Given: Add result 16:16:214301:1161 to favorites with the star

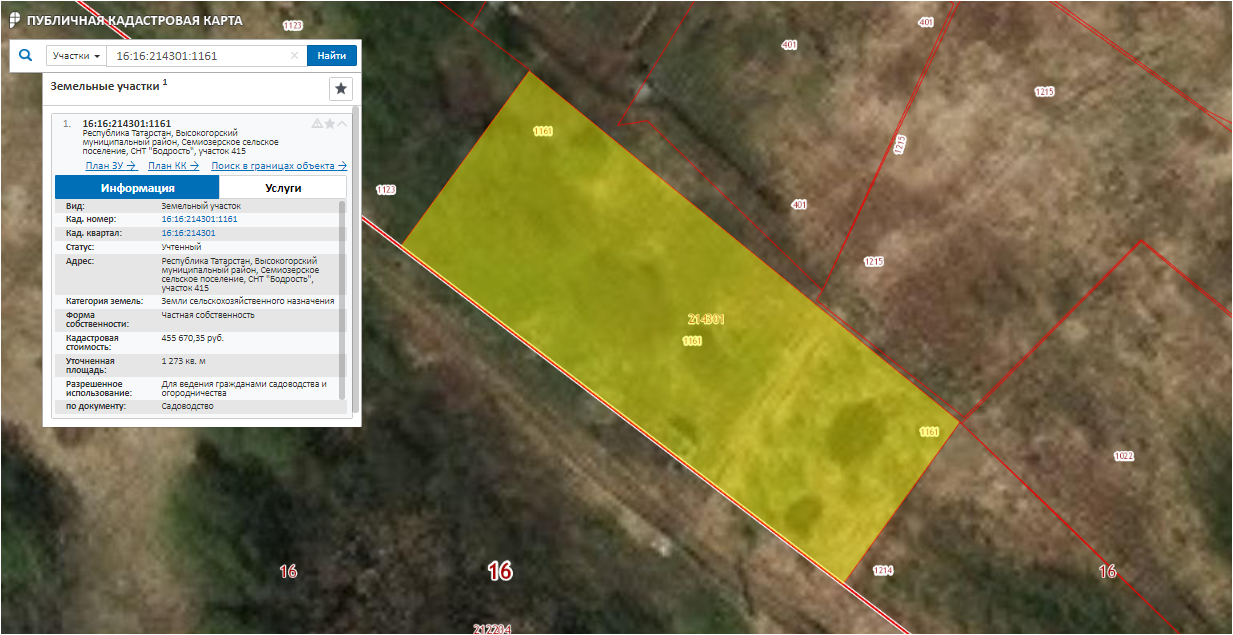Looking at the screenshot, I should (329, 124).
